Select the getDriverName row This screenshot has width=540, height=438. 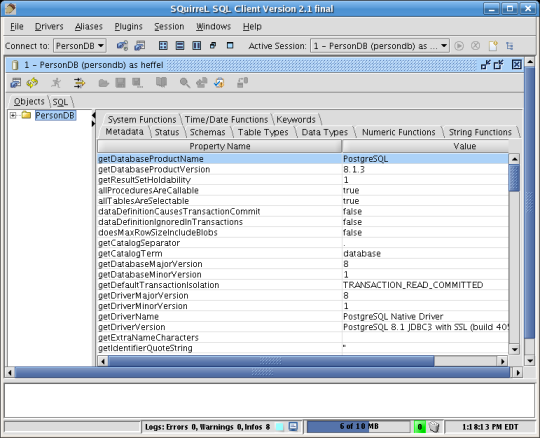click(303, 316)
